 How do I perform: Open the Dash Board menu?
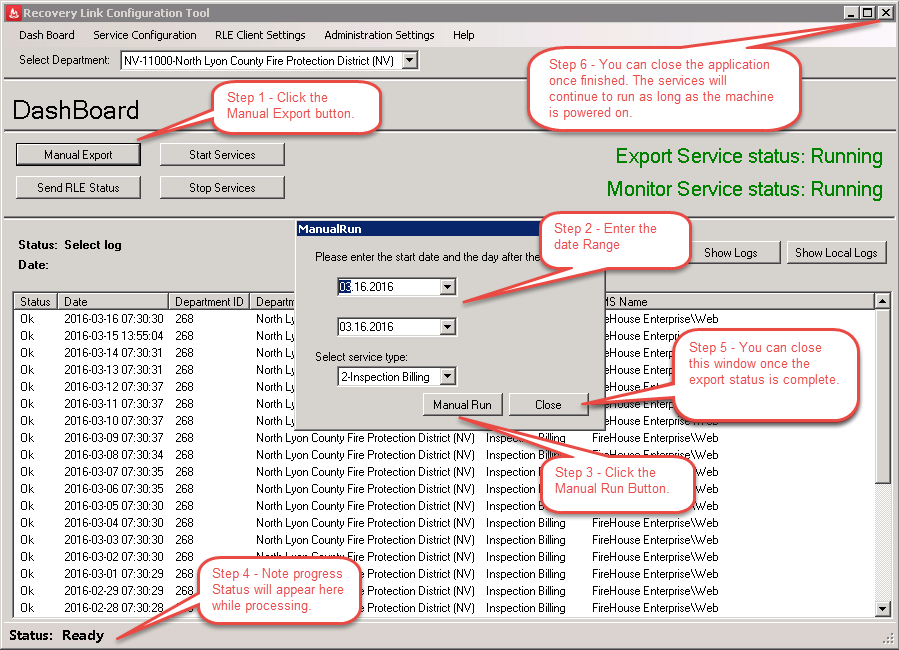pyautogui.click(x=47, y=35)
